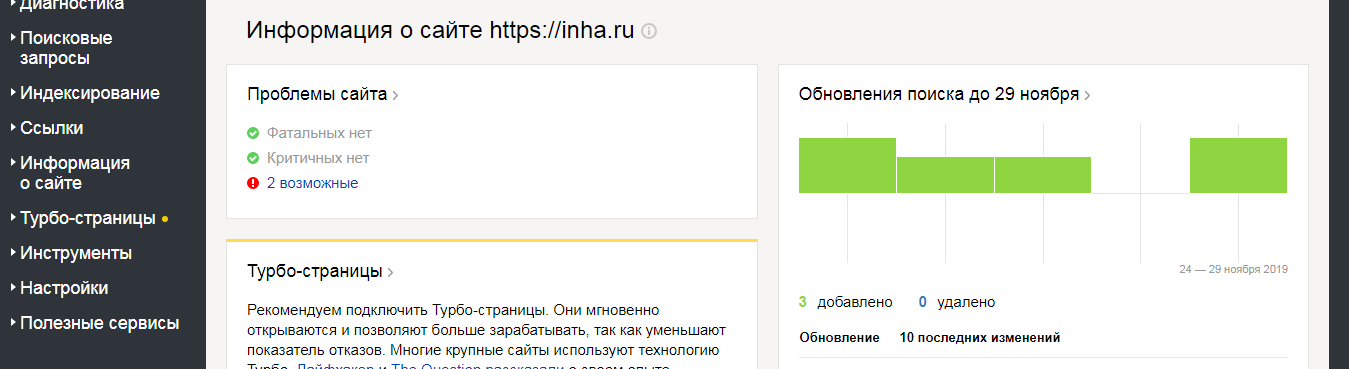Open Проблемы сайта section heading

click(x=317, y=95)
